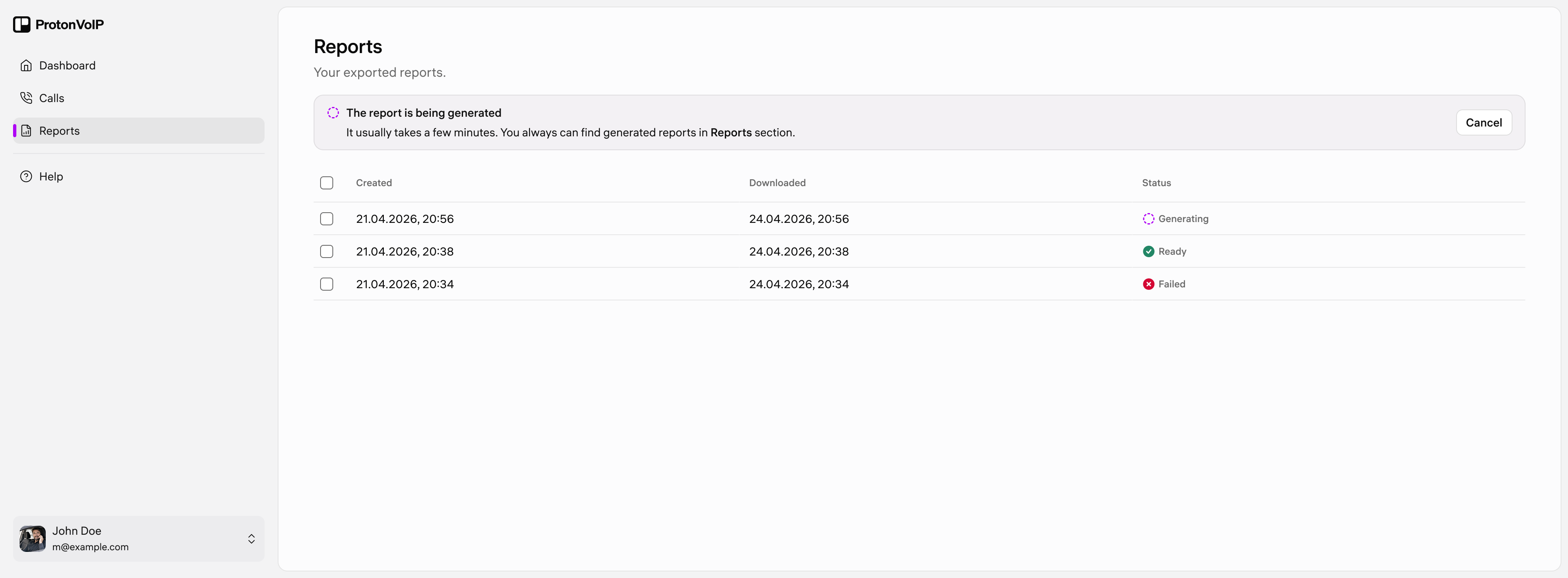Click created date 21.04.2026, 20:38
Viewport: 1568px width, 578px height.
coord(405,251)
